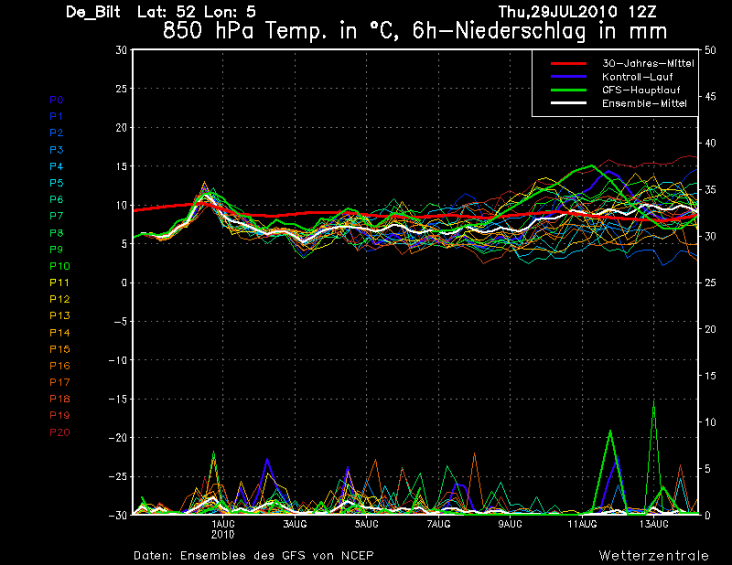Screen dimensions: 732x565
Task: Click the P7 ensemble member label
Action: [56, 216]
